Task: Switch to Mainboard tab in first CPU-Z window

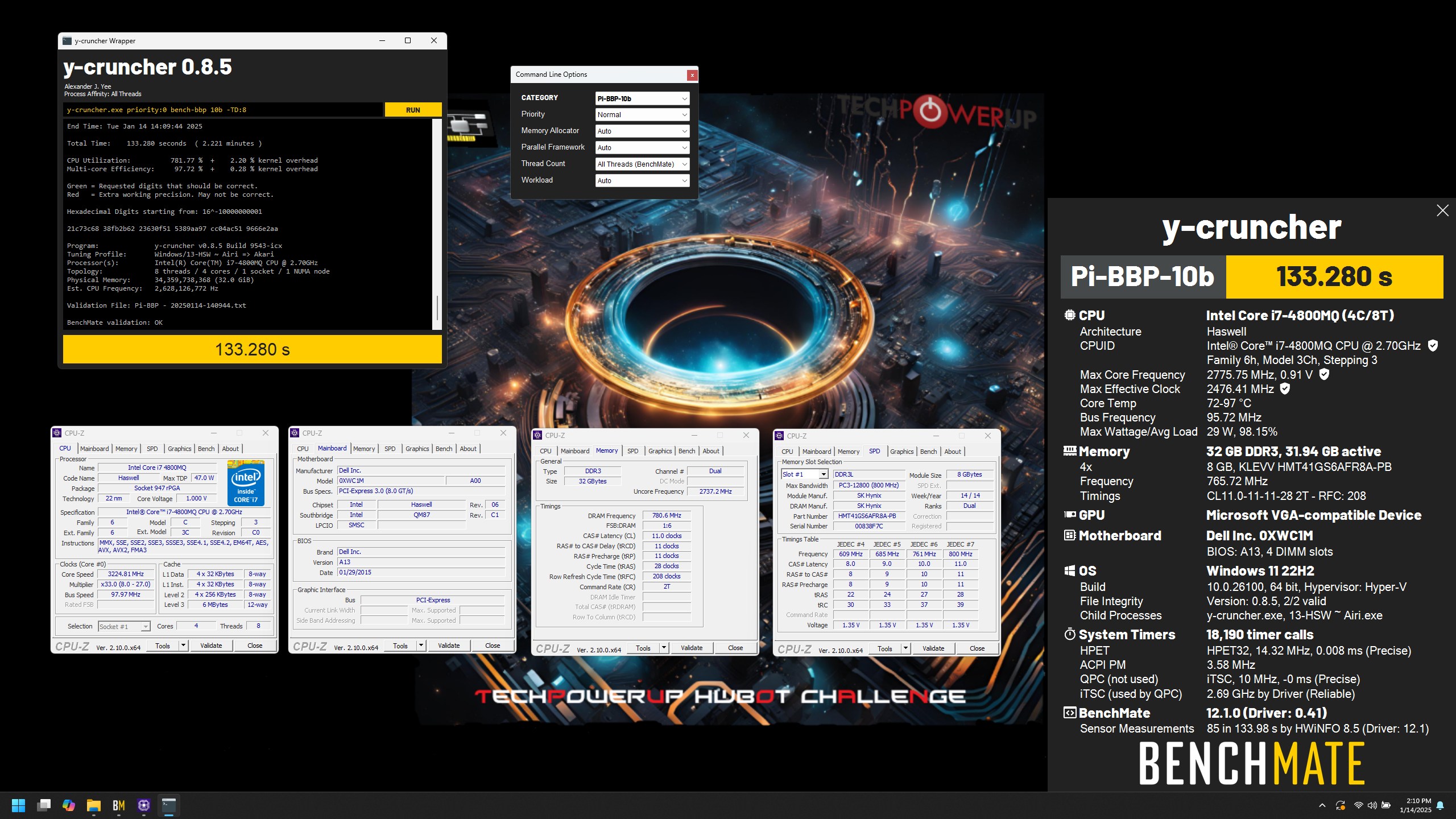Action: (x=94, y=449)
